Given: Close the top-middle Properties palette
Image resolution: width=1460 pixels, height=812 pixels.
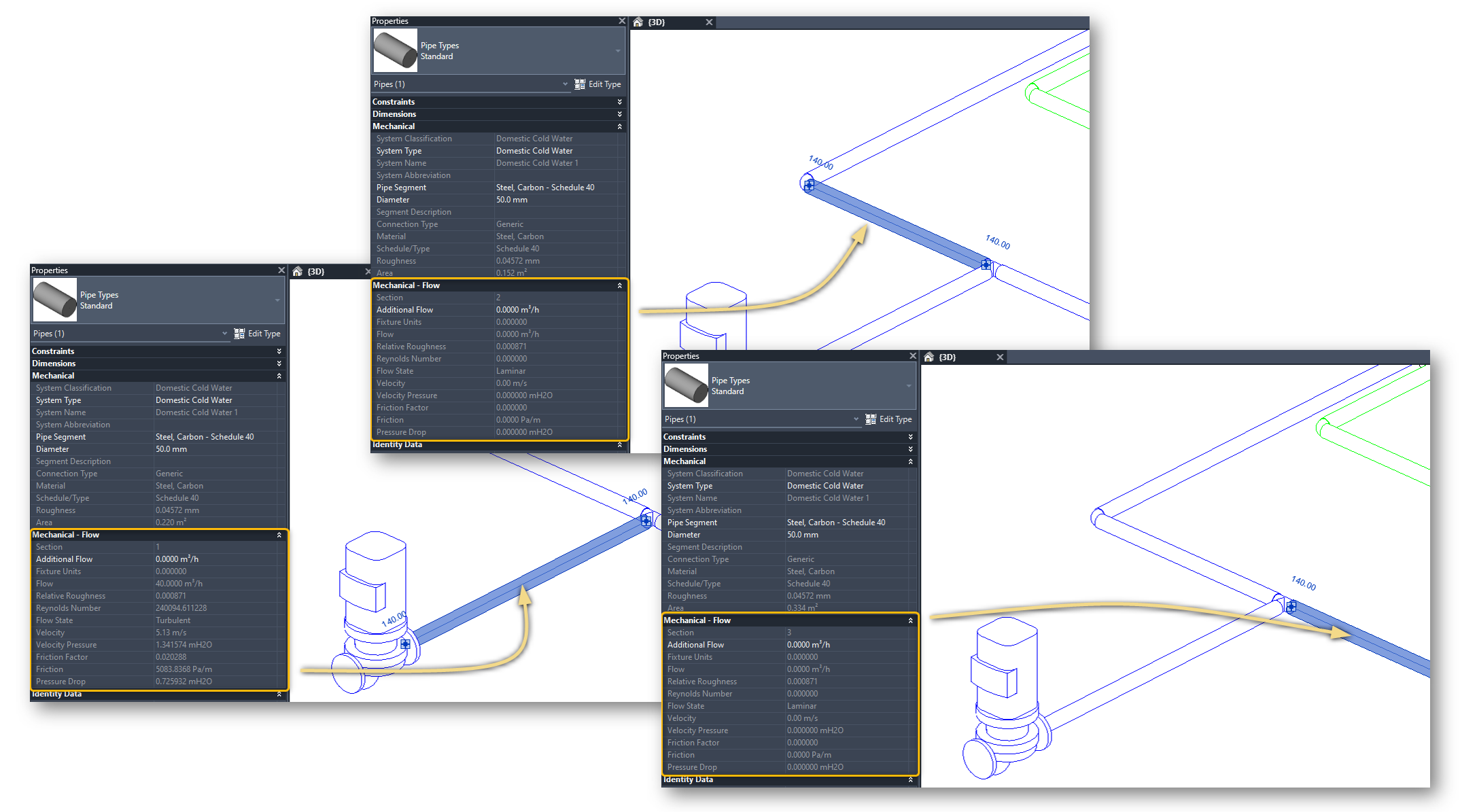Looking at the screenshot, I should [621, 21].
